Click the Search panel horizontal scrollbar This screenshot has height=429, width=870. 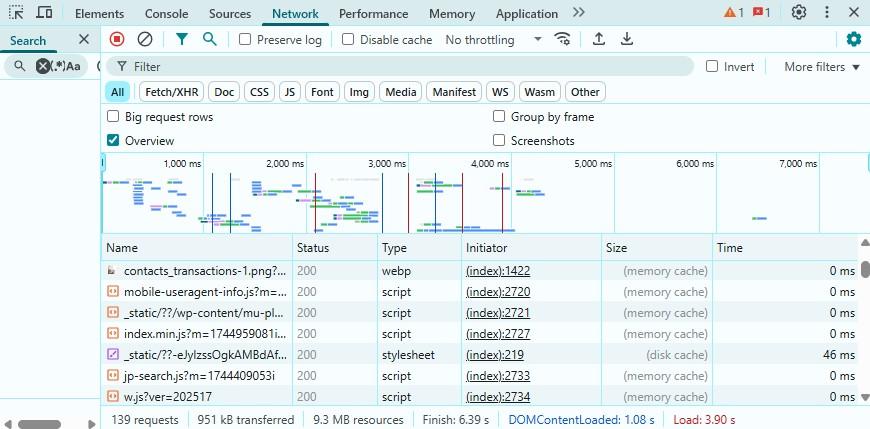click(39, 424)
